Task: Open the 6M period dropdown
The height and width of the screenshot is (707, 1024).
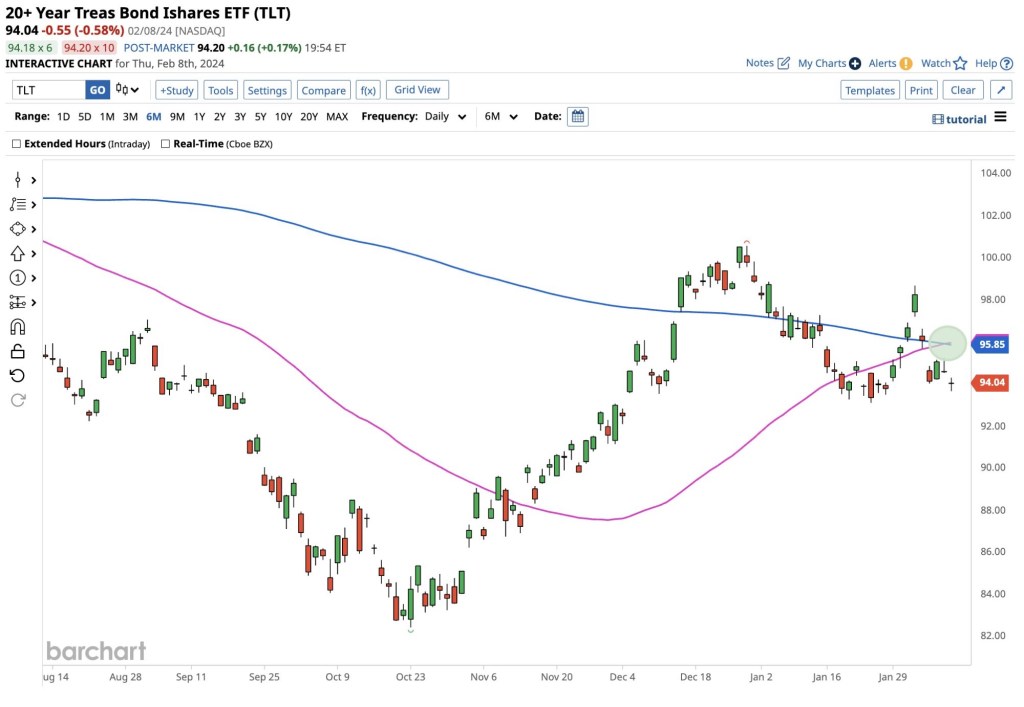Action: [501, 117]
